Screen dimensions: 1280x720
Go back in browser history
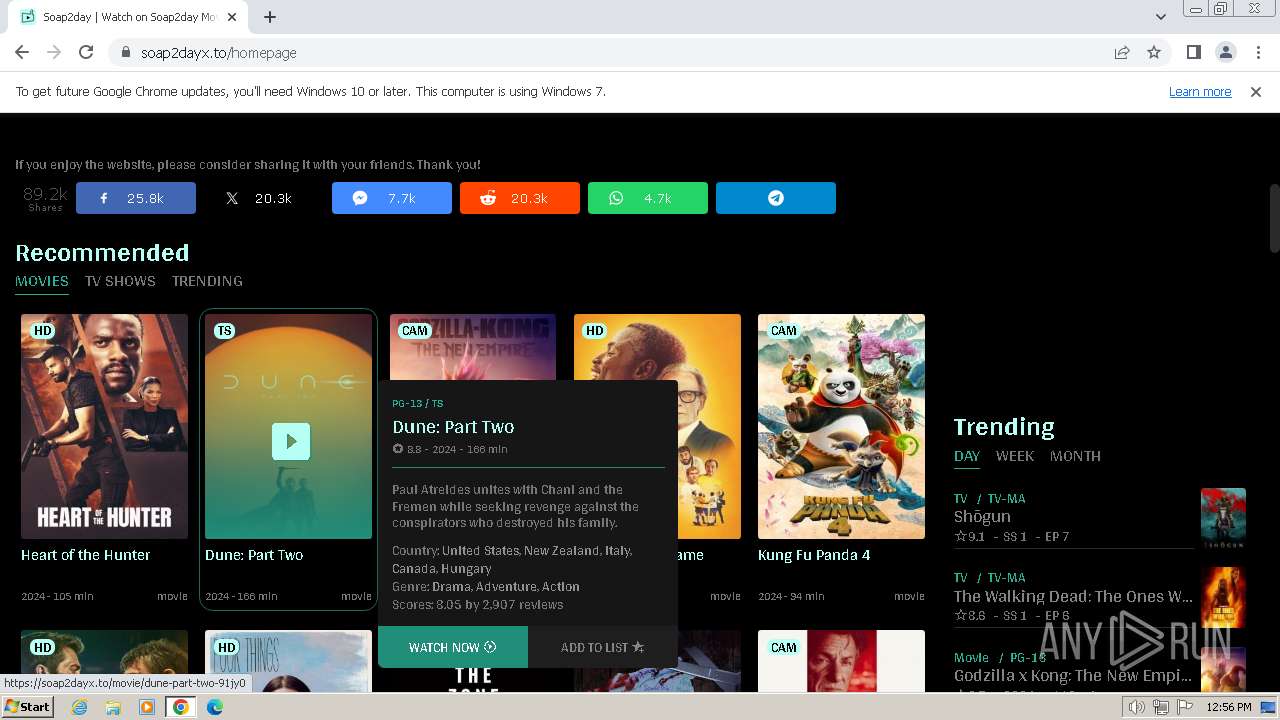click(22, 52)
